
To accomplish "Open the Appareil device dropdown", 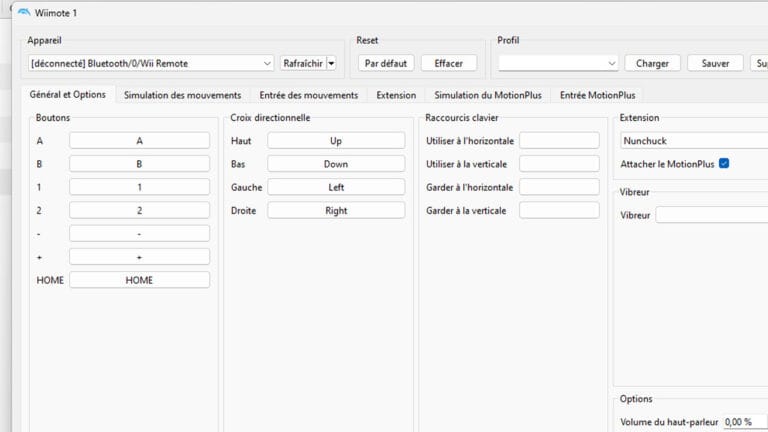I will tap(151, 63).
